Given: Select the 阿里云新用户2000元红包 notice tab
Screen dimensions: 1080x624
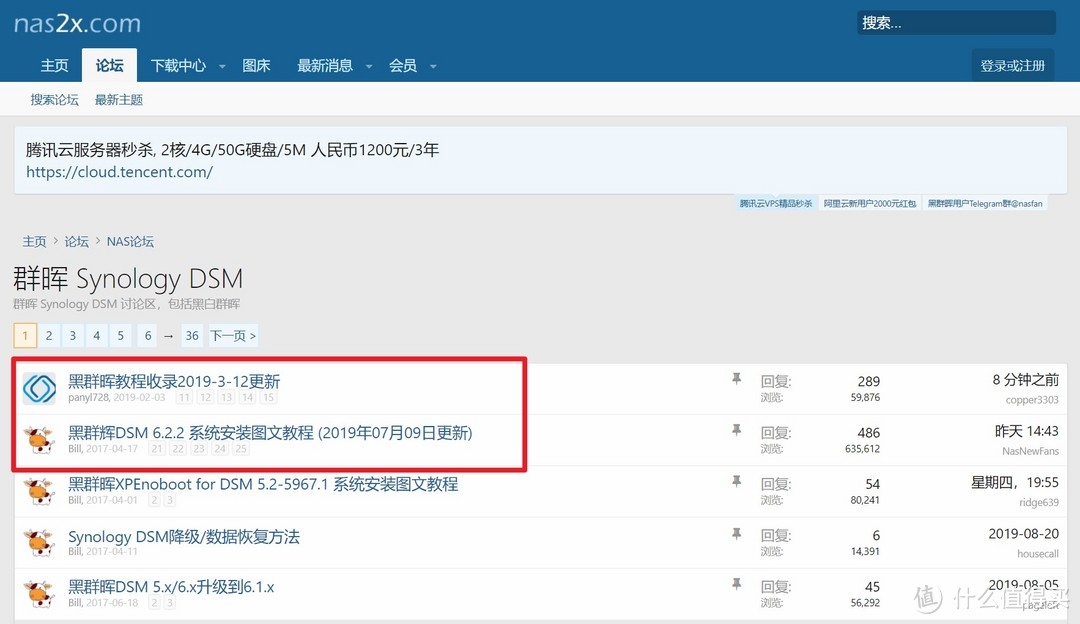Looking at the screenshot, I should [870, 204].
